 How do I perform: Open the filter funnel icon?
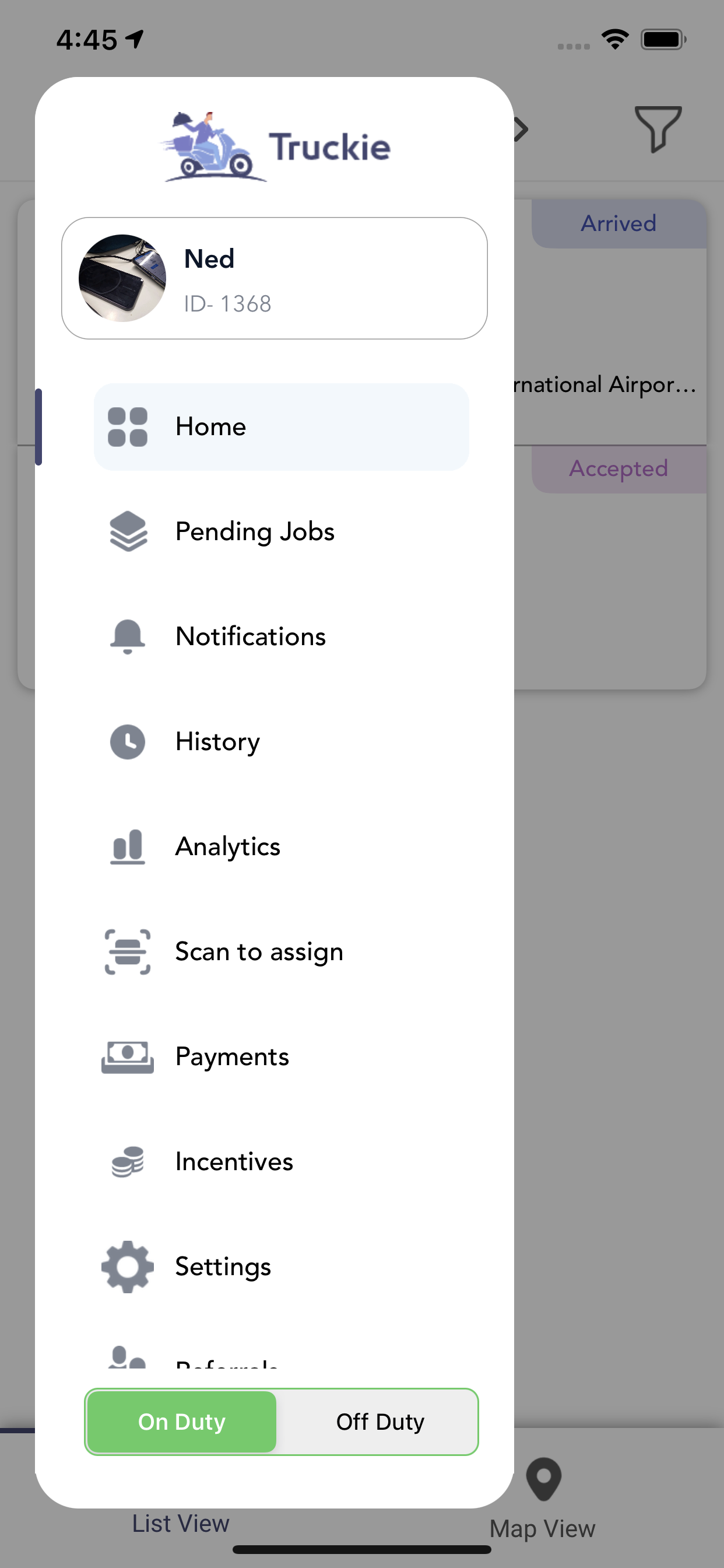pos(658,128)
